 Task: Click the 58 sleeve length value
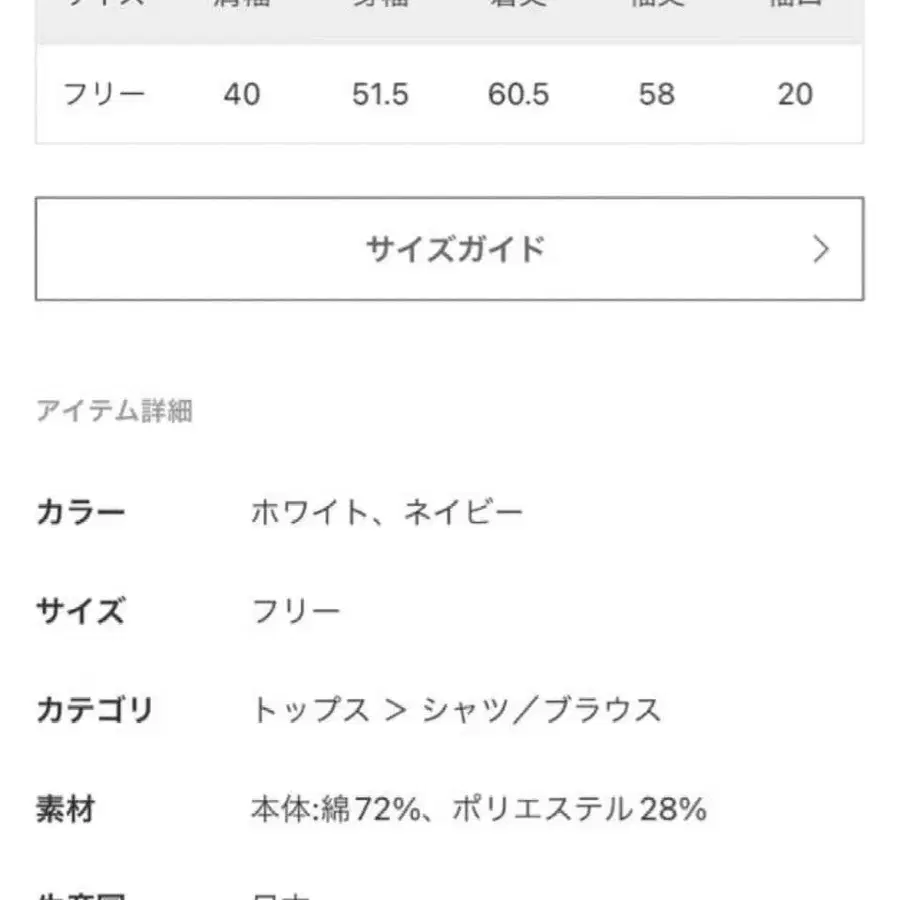(x=658, y=95)
